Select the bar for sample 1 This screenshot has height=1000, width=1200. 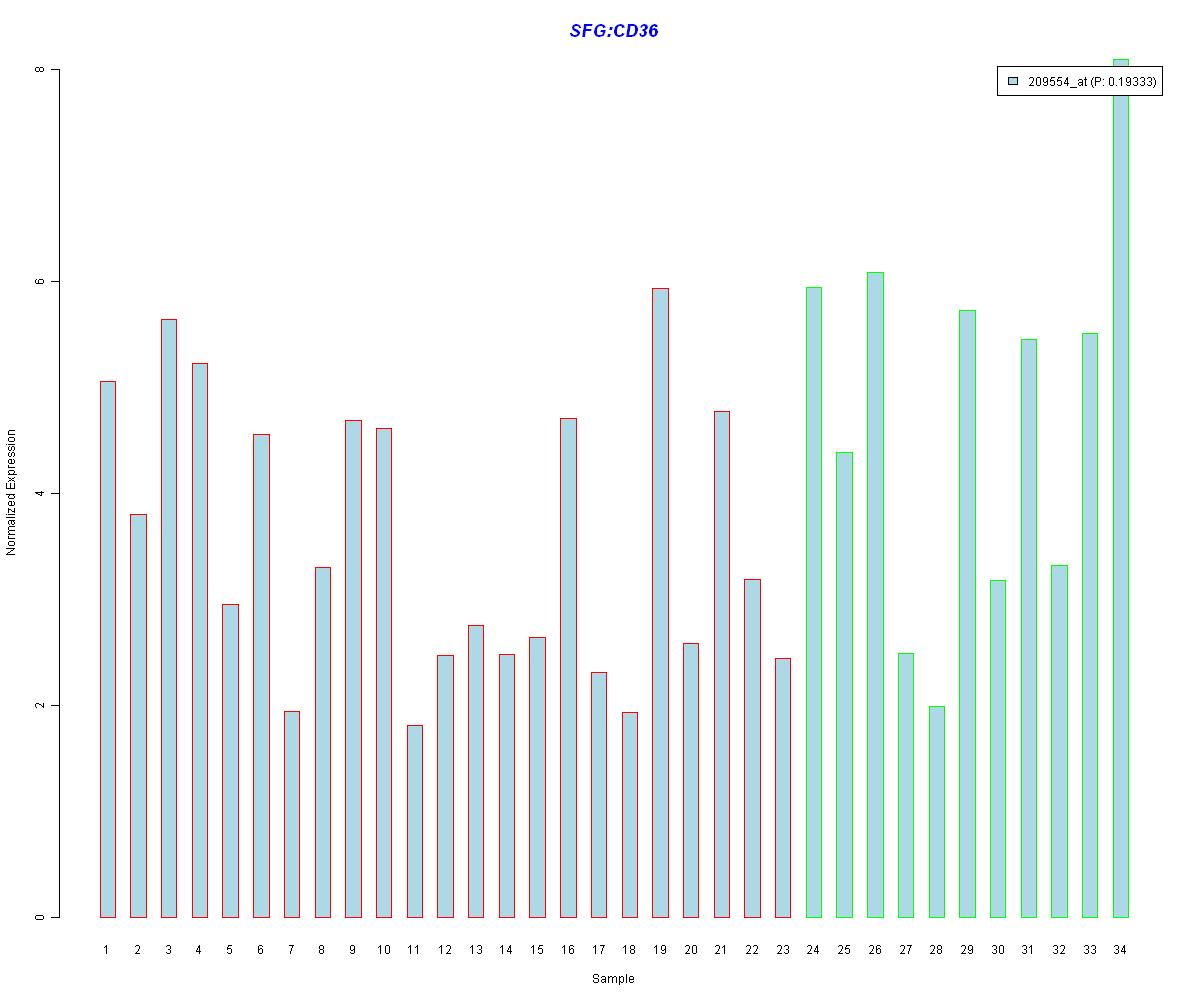[107, 649]
